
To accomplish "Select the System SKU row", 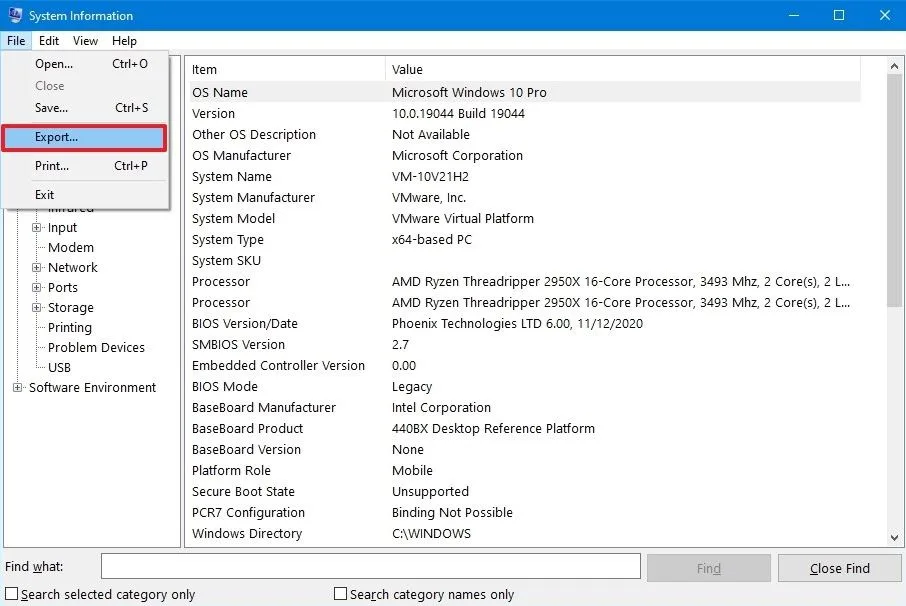I will click(x=525, y=261).
